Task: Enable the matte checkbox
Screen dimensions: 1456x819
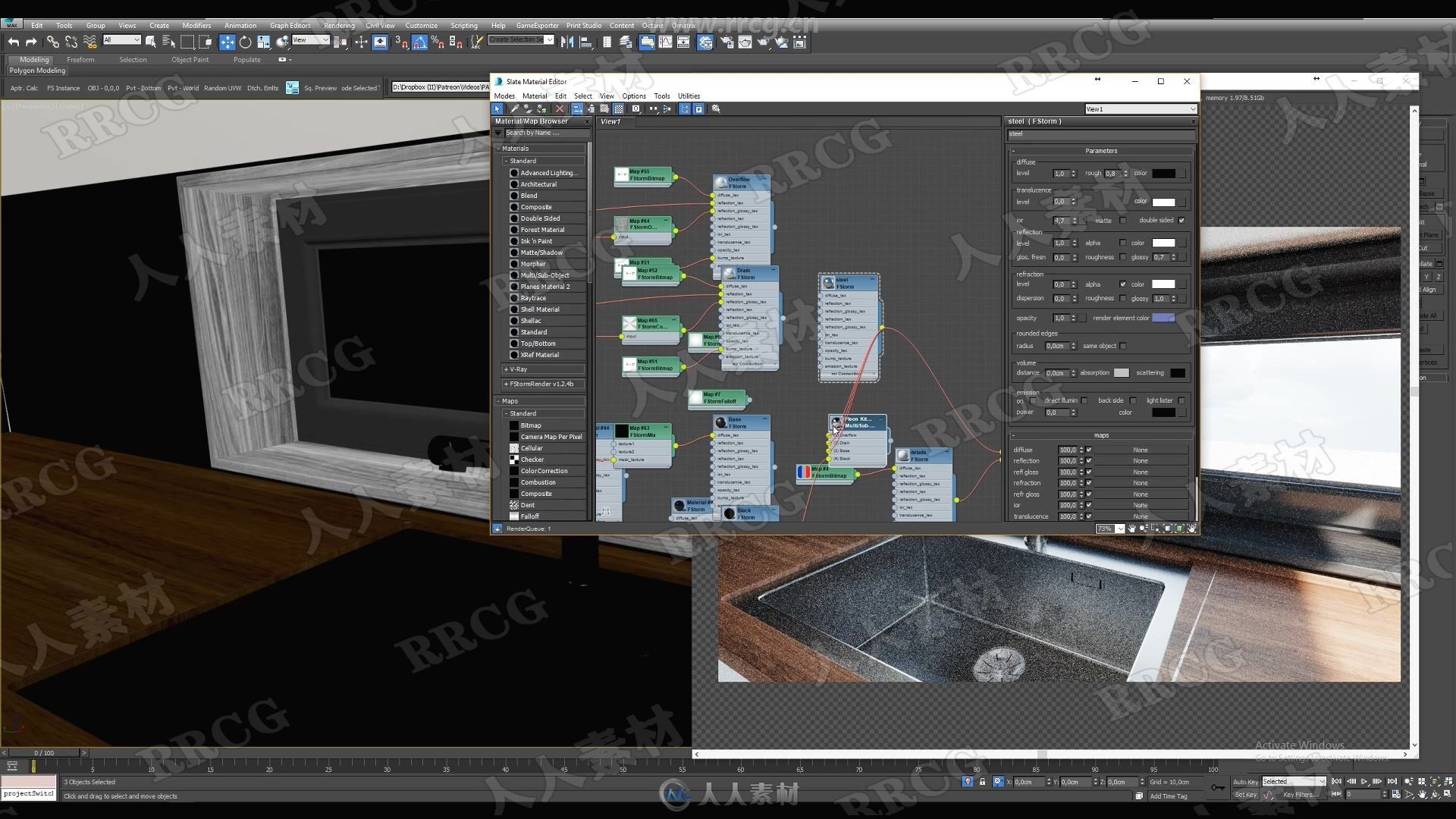Action: (1123, 221)
